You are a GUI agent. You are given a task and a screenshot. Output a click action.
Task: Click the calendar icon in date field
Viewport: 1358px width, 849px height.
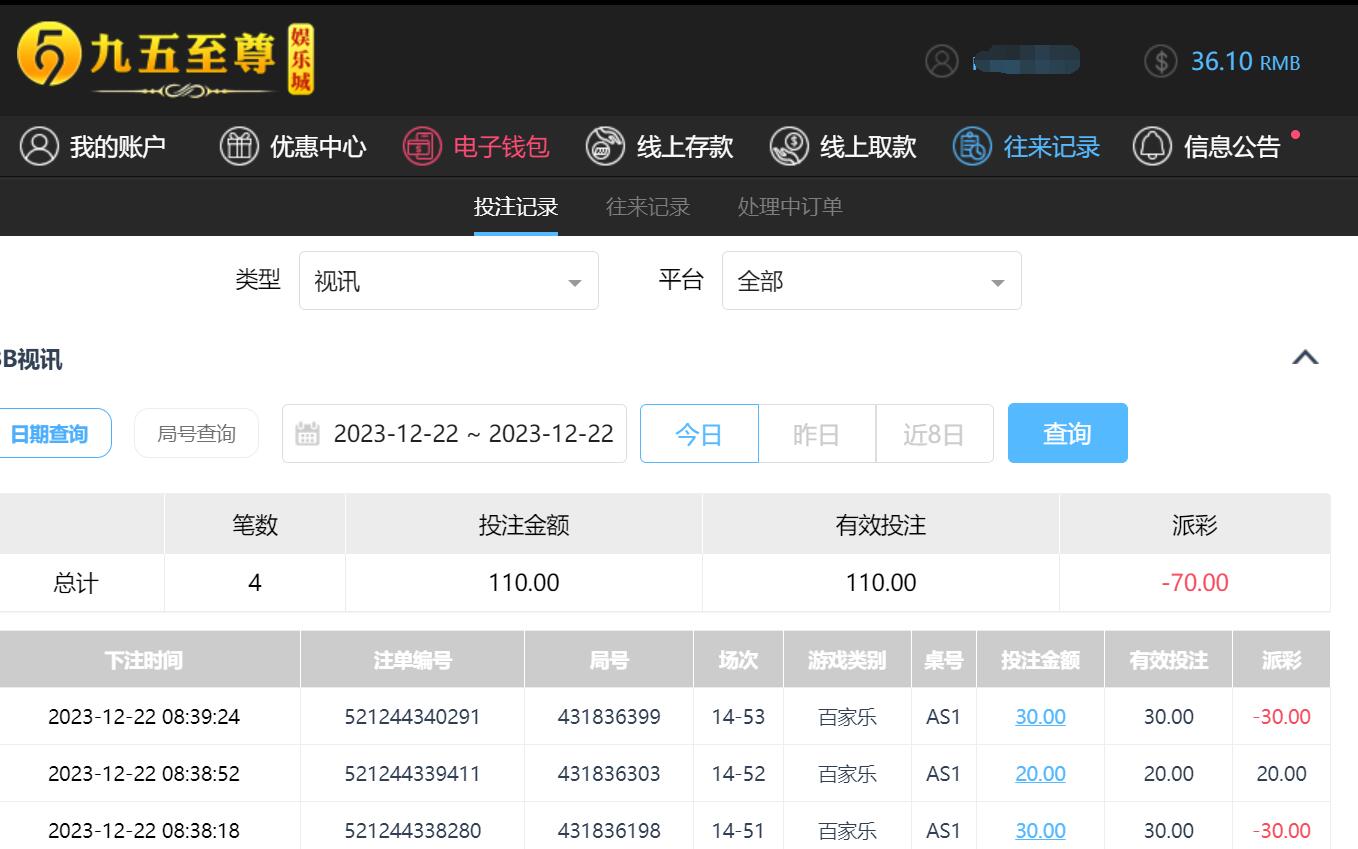point(308,433)
